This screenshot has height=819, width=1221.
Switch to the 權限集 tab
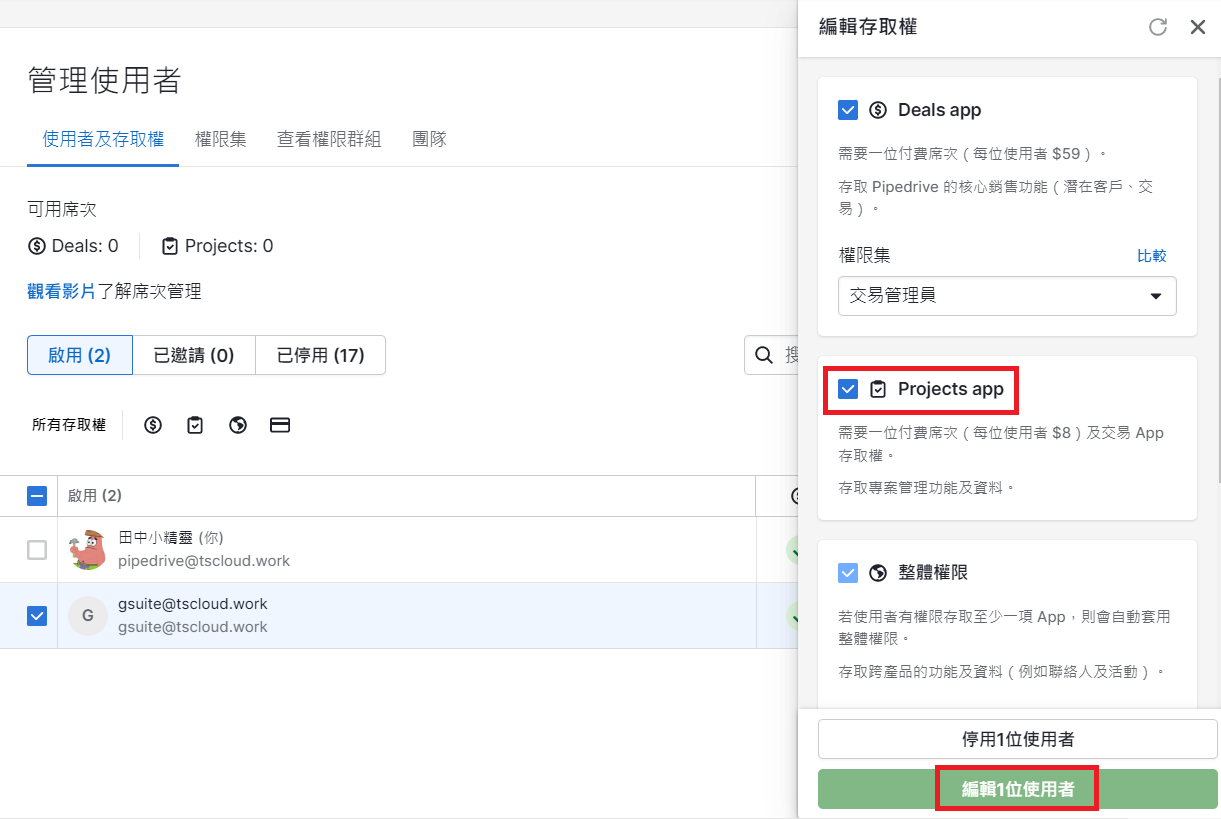tap(221, 139)
